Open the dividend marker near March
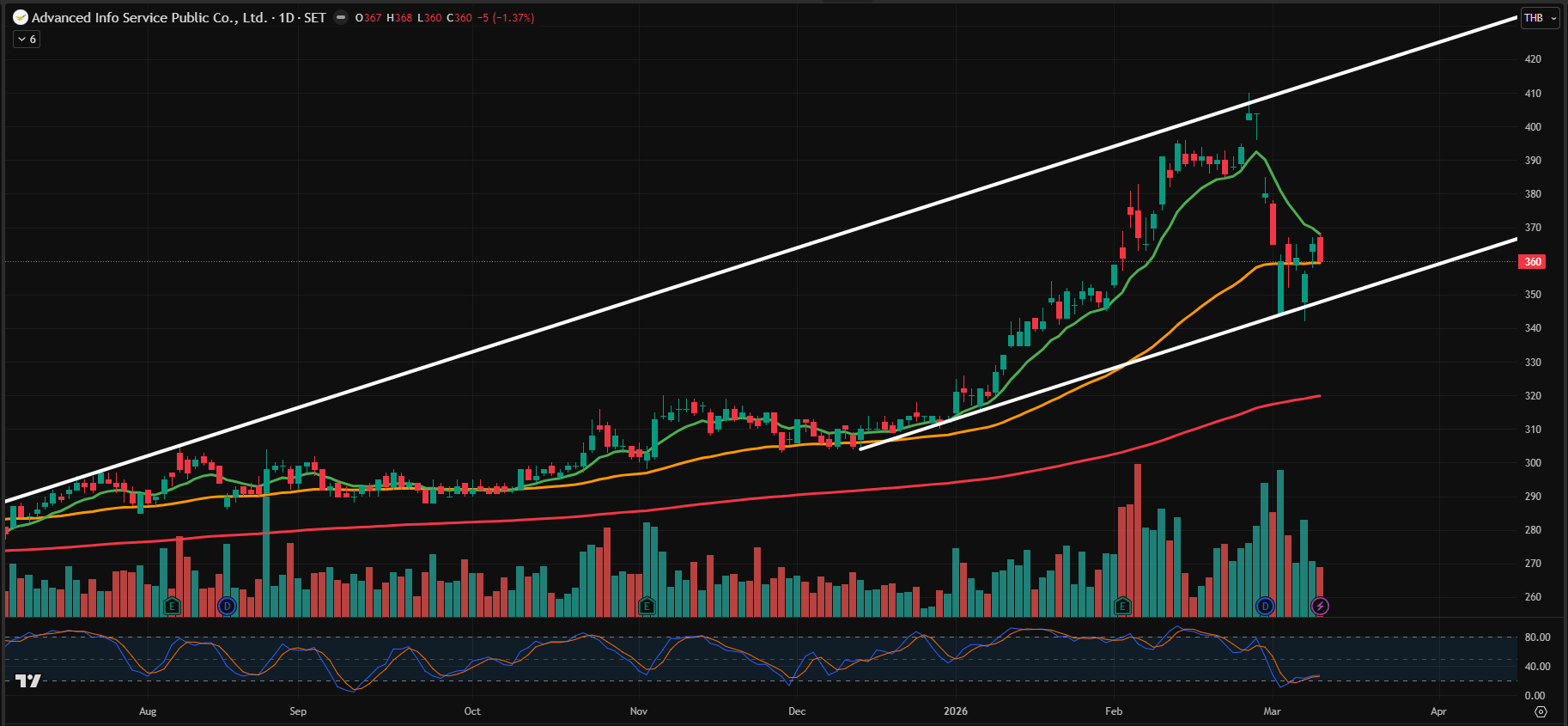 click(x=1265, y=607)
